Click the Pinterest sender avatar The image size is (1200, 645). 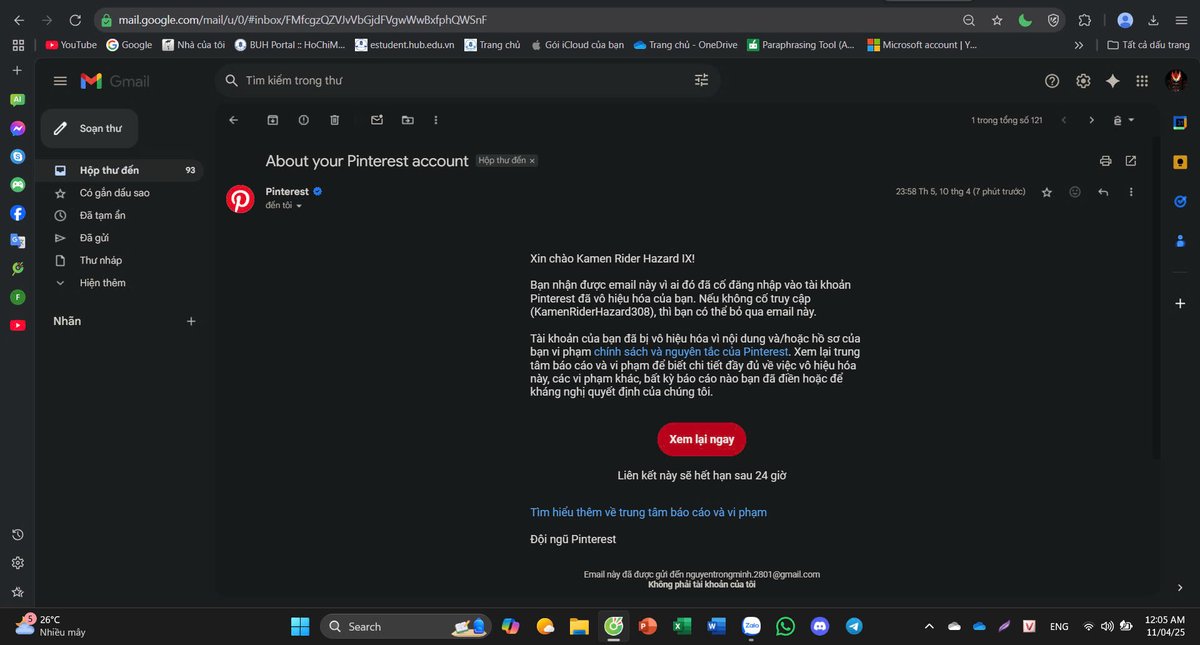pyautogui.click(x=240, y=199)
